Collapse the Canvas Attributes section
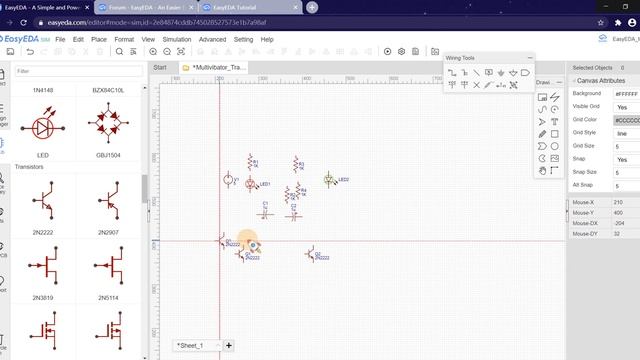 (574, 81)
